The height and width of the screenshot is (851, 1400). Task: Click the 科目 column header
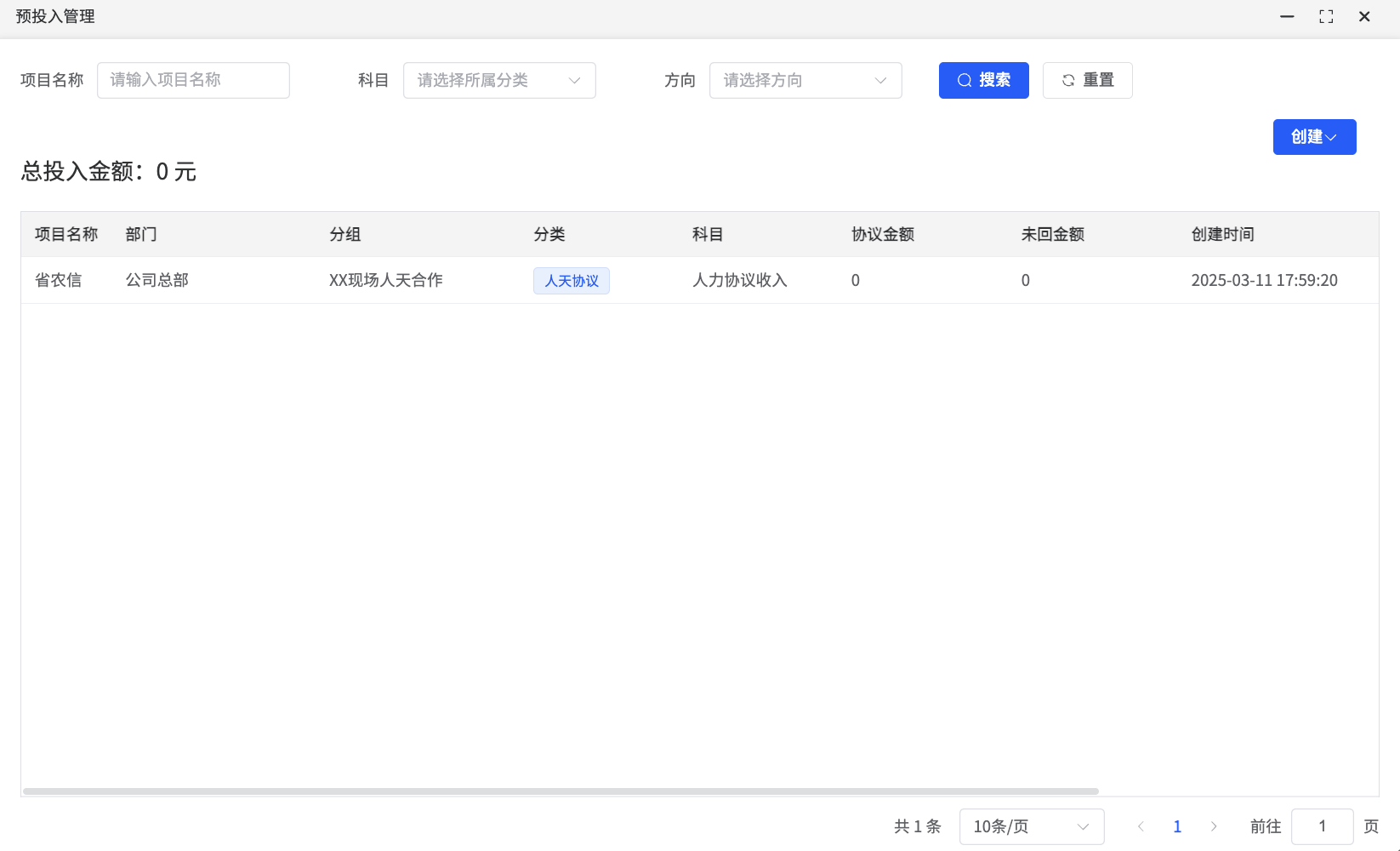click(x=708, y=234)
